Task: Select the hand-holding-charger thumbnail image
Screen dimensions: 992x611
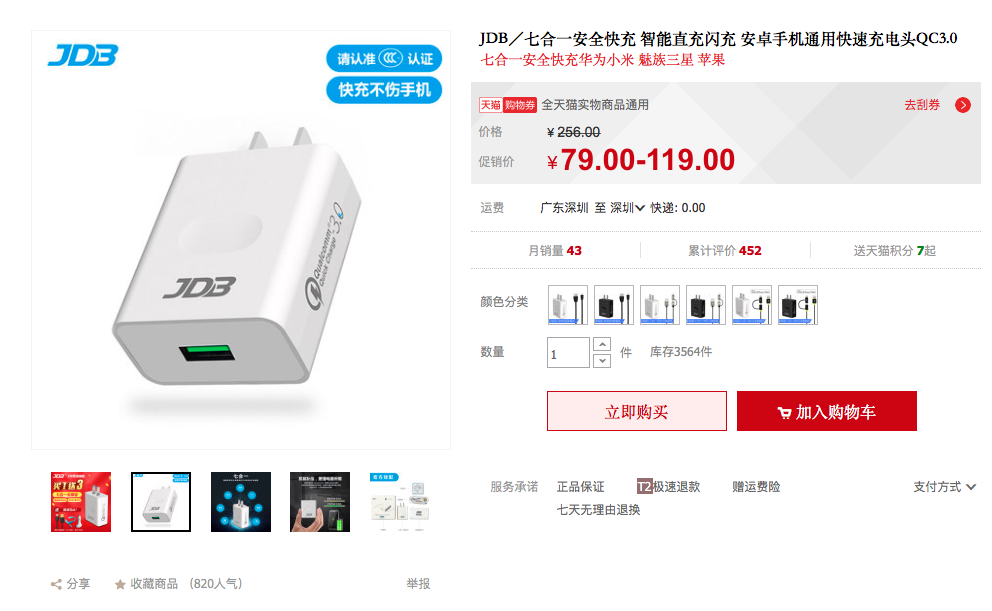Action: click(320, 502)
